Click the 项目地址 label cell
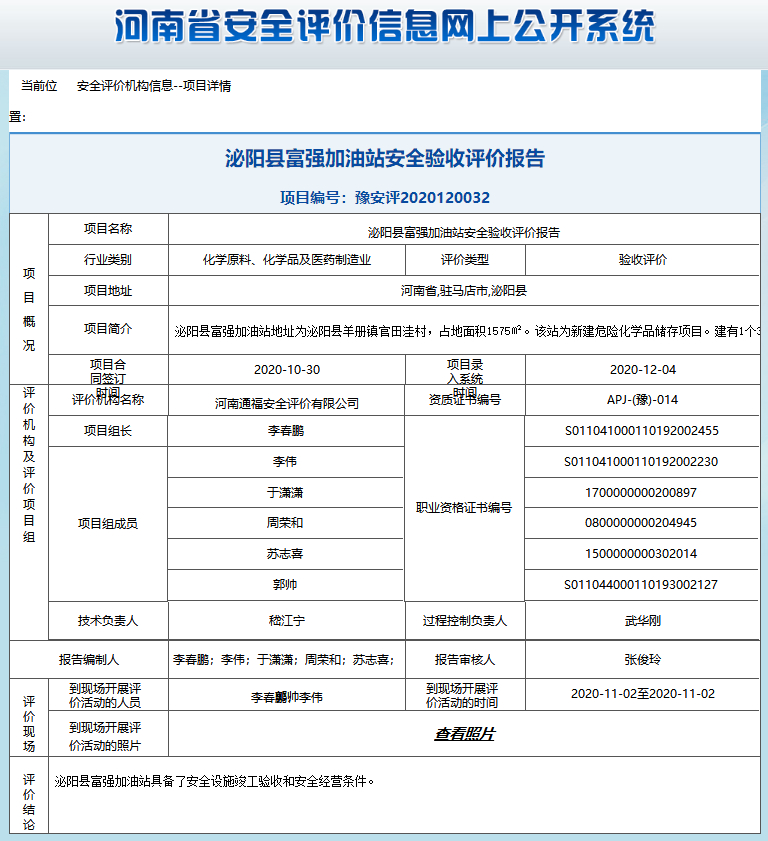Screen dimensions: 768x841 tap(108, 291)
